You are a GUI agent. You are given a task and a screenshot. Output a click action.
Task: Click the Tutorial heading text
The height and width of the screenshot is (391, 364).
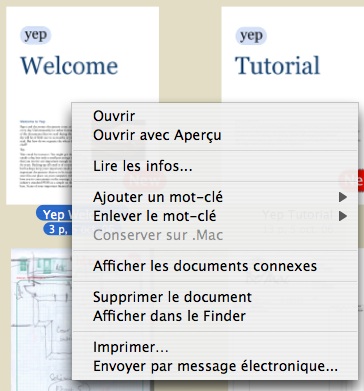click(278, 65)
